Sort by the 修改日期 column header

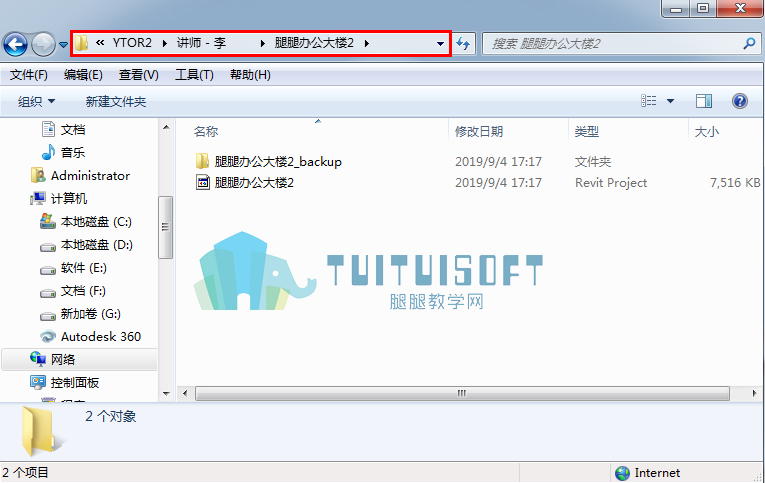(479, 131)
